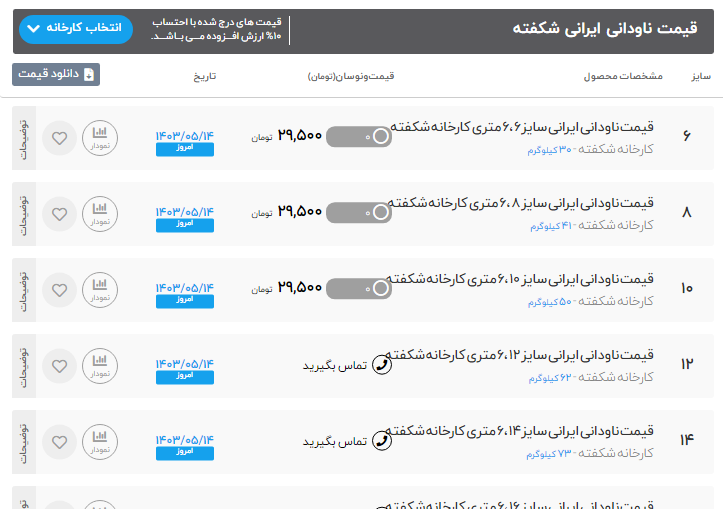Expand توضیحات panel for size 12 row
The width and height of the screenshot is (723, 509).
[x=23, y=365]
